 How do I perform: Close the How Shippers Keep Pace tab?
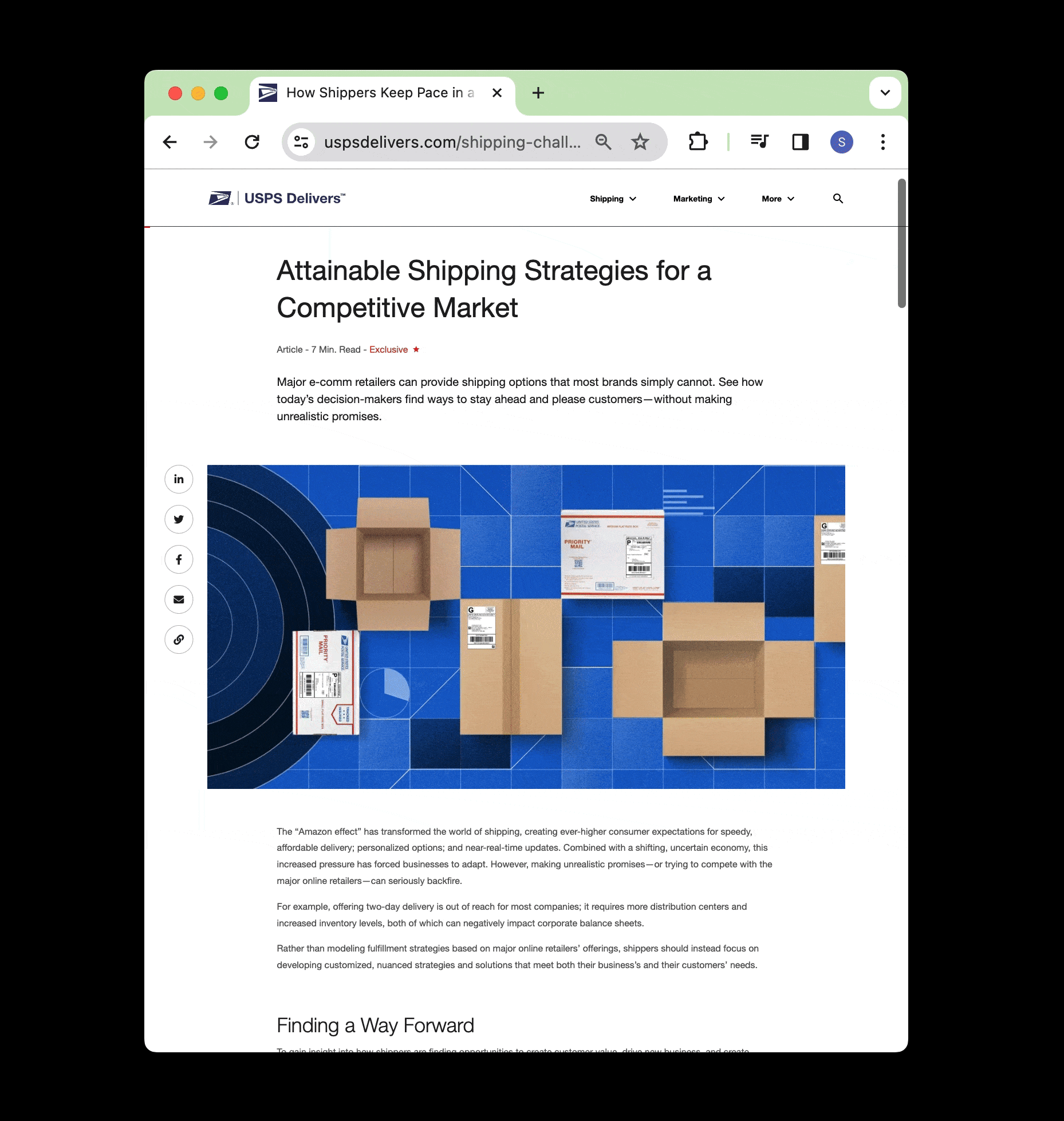coord(497,93)
